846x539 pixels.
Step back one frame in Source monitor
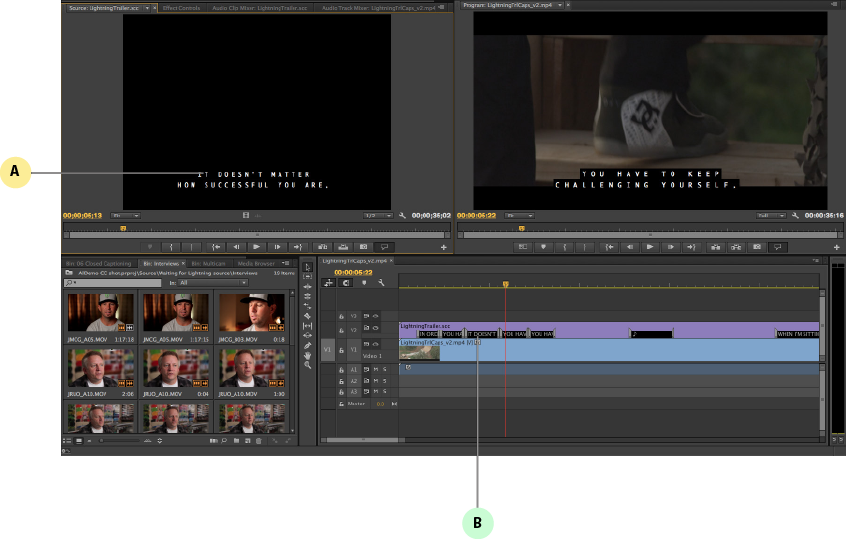click(x=236, y=247)
